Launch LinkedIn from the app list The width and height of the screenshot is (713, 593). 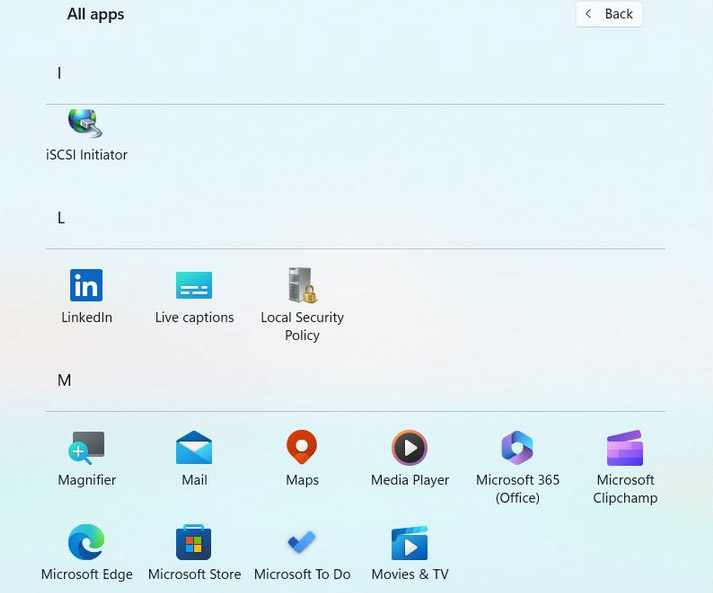coord(86,285)
